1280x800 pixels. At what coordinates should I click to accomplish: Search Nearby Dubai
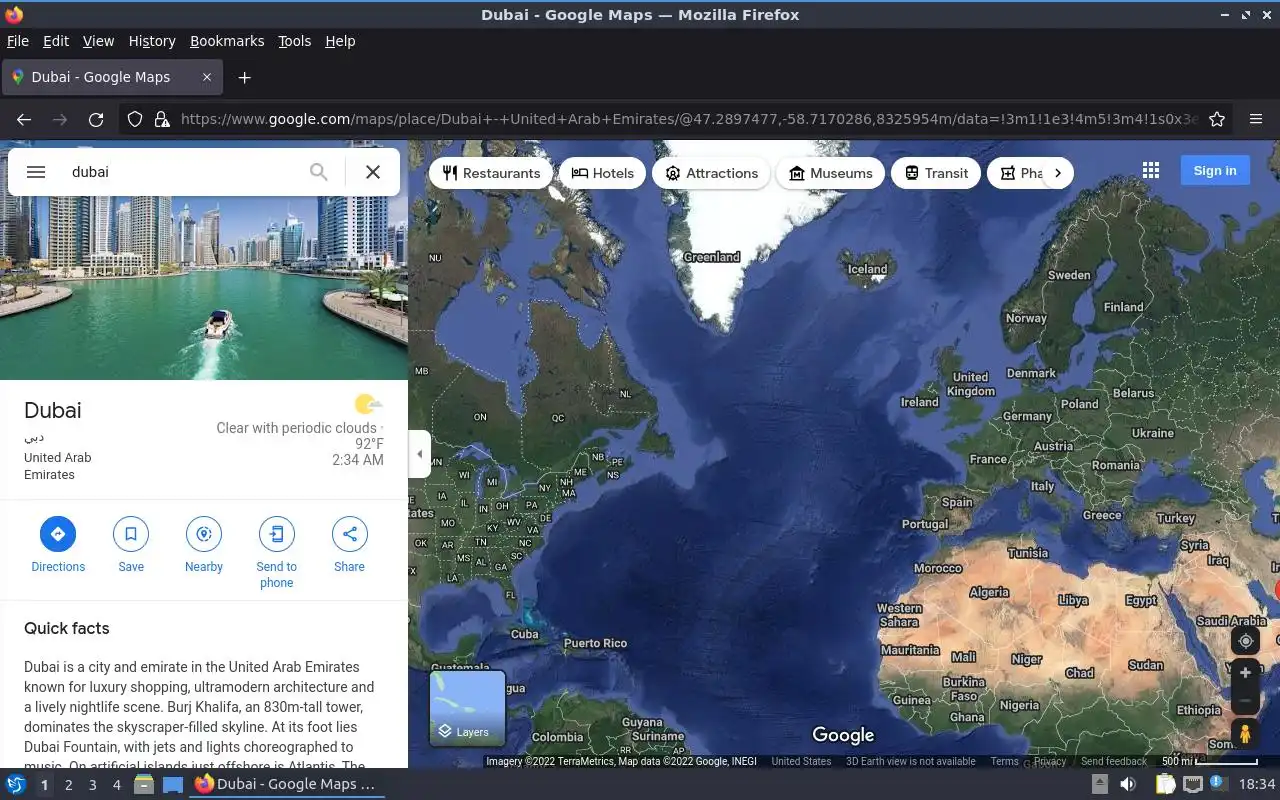click(204, 544)
